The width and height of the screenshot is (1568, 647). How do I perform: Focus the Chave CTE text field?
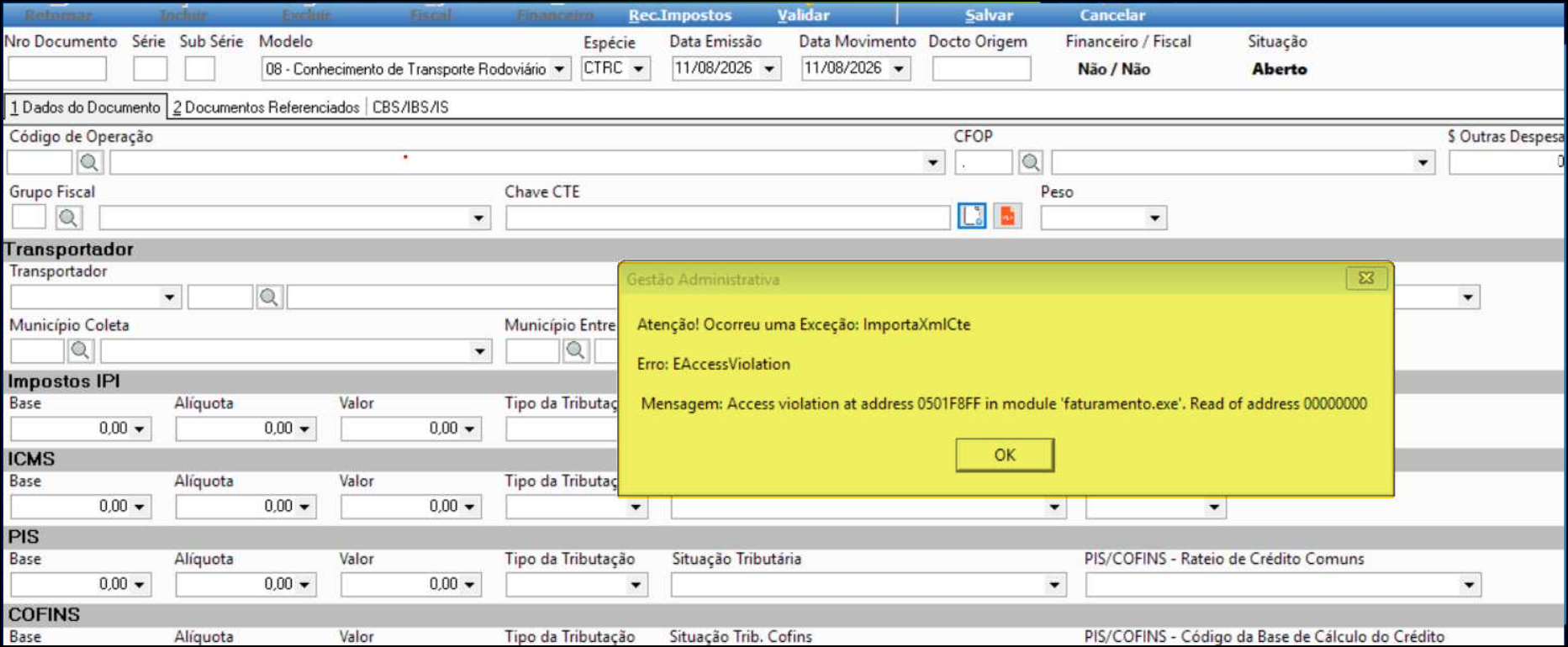(x=728, y=218)
